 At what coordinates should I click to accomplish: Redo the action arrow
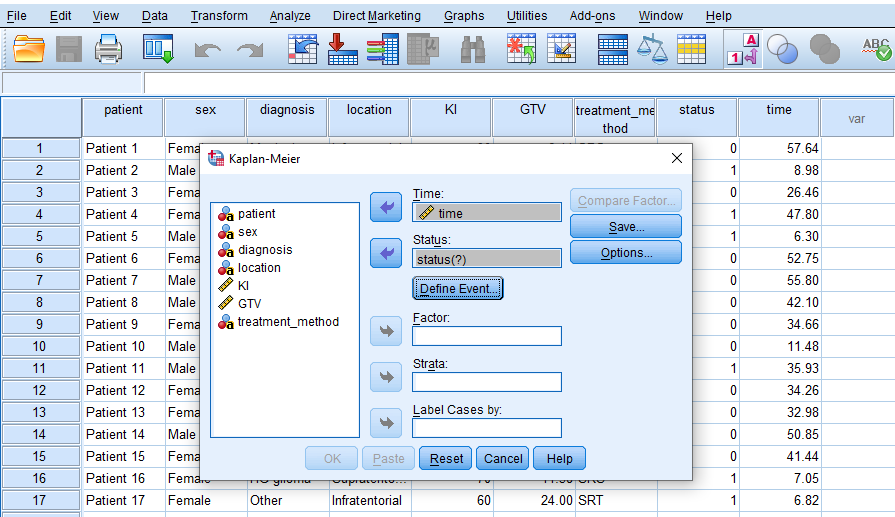[x=250, y=50]
